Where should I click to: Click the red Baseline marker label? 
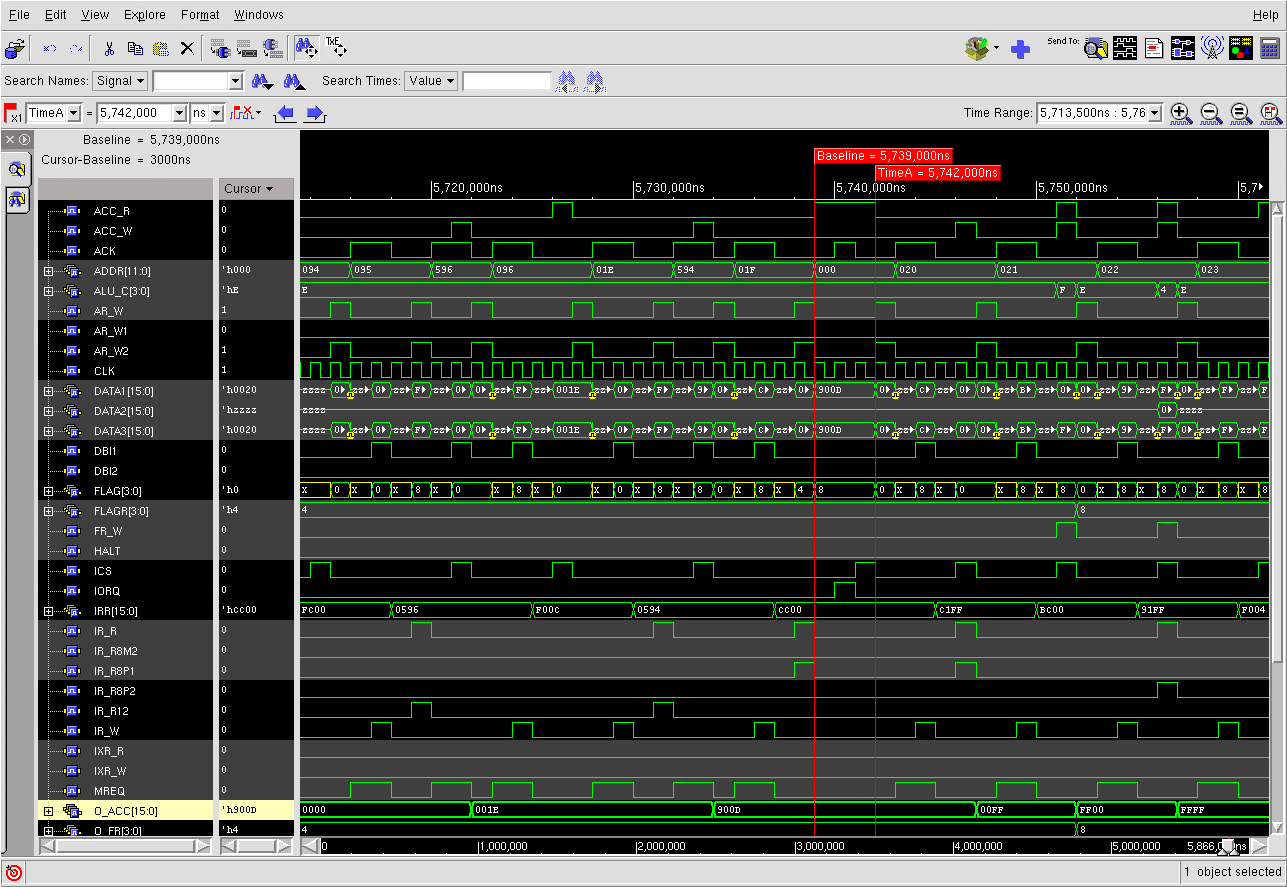(883, 156)
